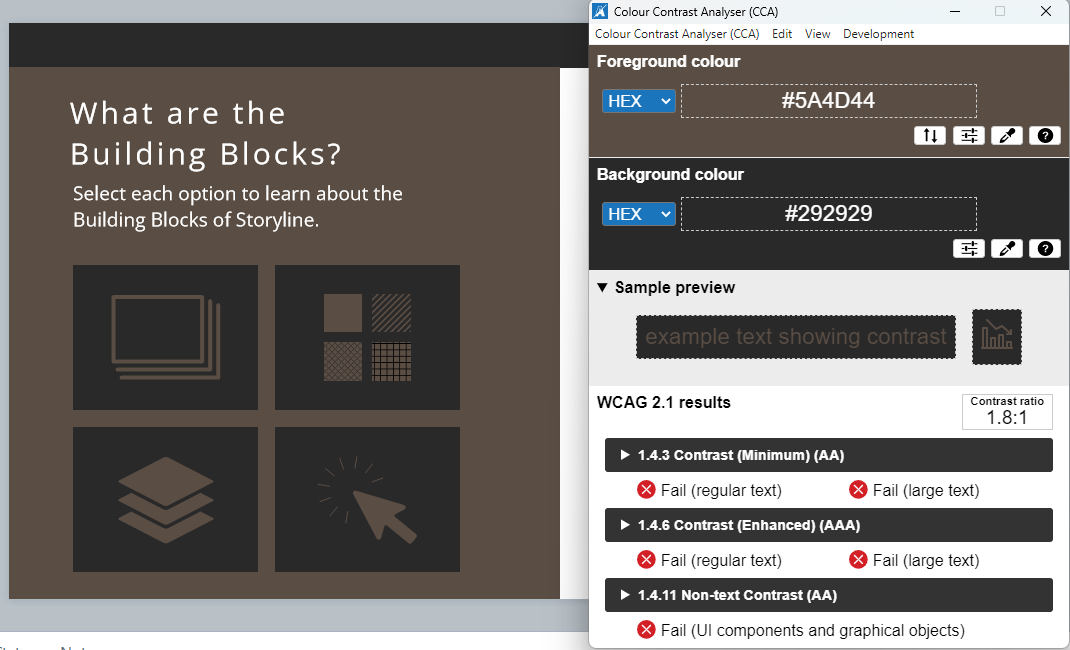Open background colour help icon

click(1045, 248)
